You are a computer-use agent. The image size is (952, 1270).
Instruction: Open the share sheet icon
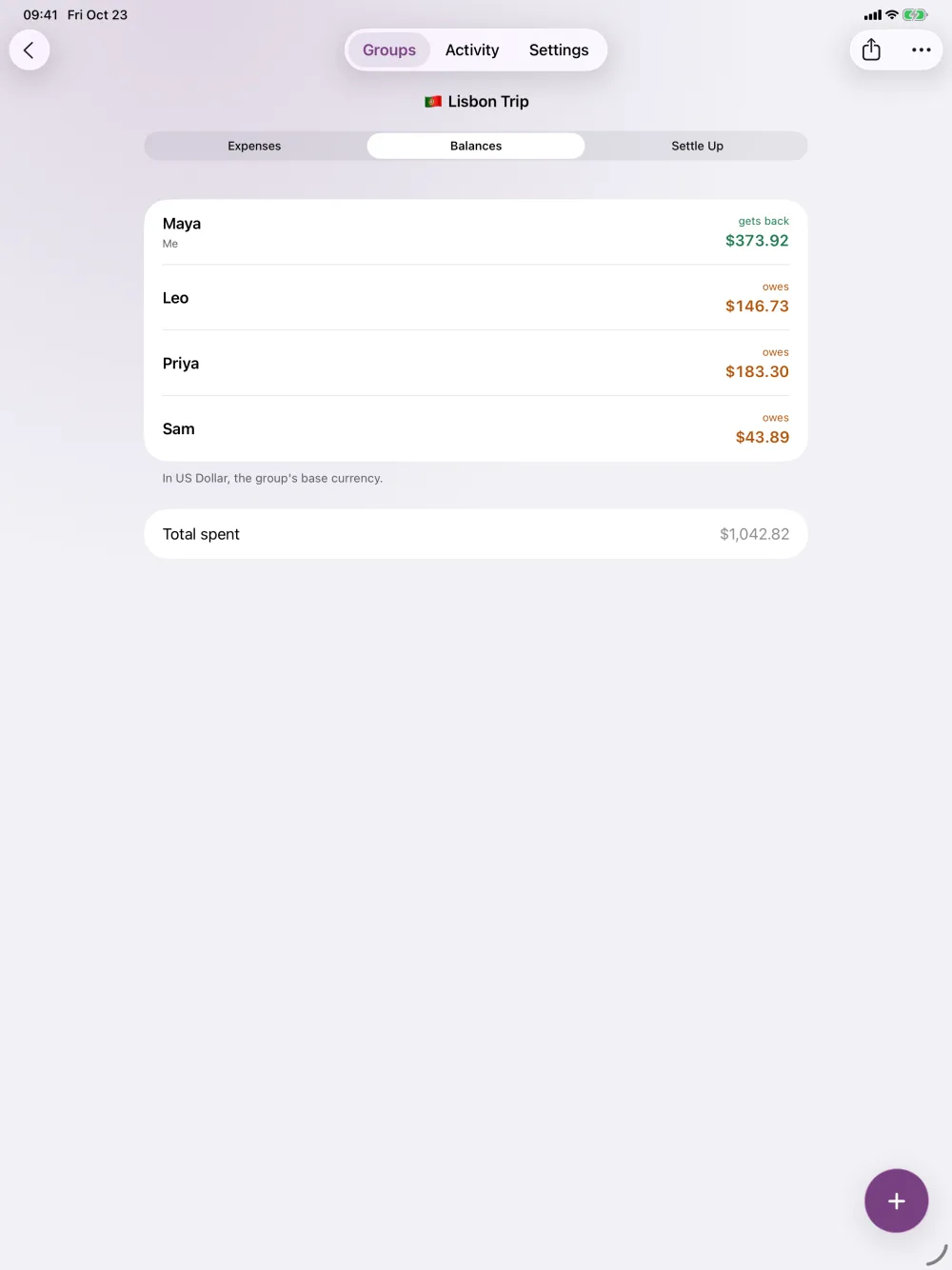tap(871, 50)
